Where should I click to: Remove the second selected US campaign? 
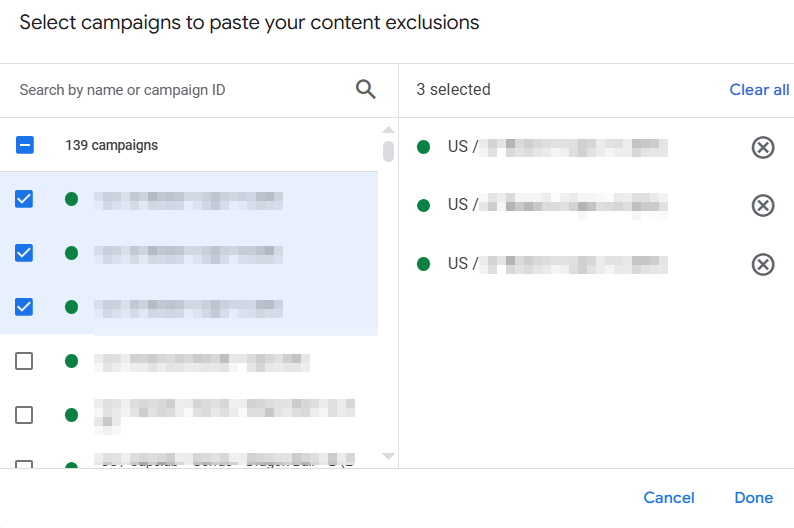[x=763, y=206]
